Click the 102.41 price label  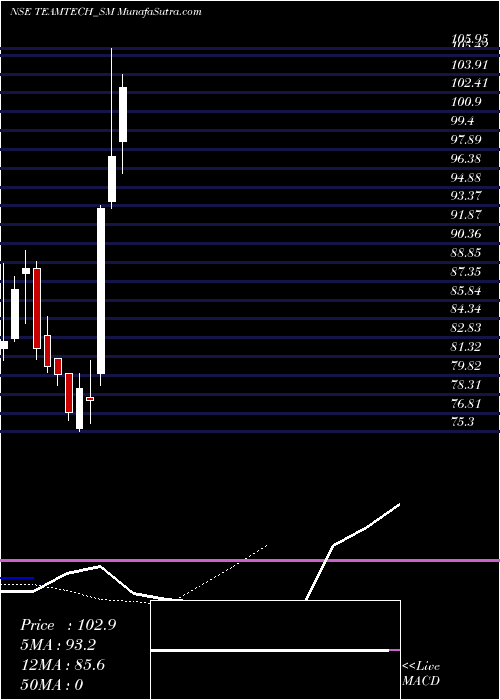tap(467, 83)
